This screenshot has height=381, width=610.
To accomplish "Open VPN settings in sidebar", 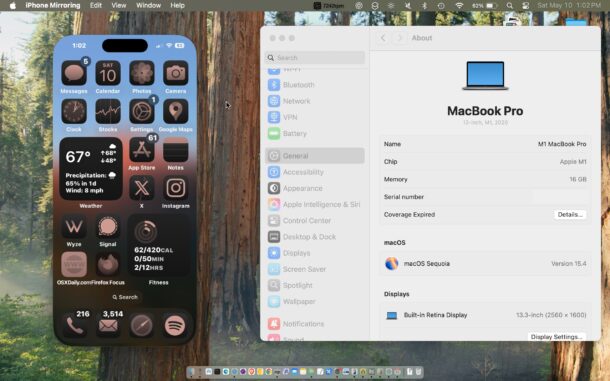I will [315, 117].
